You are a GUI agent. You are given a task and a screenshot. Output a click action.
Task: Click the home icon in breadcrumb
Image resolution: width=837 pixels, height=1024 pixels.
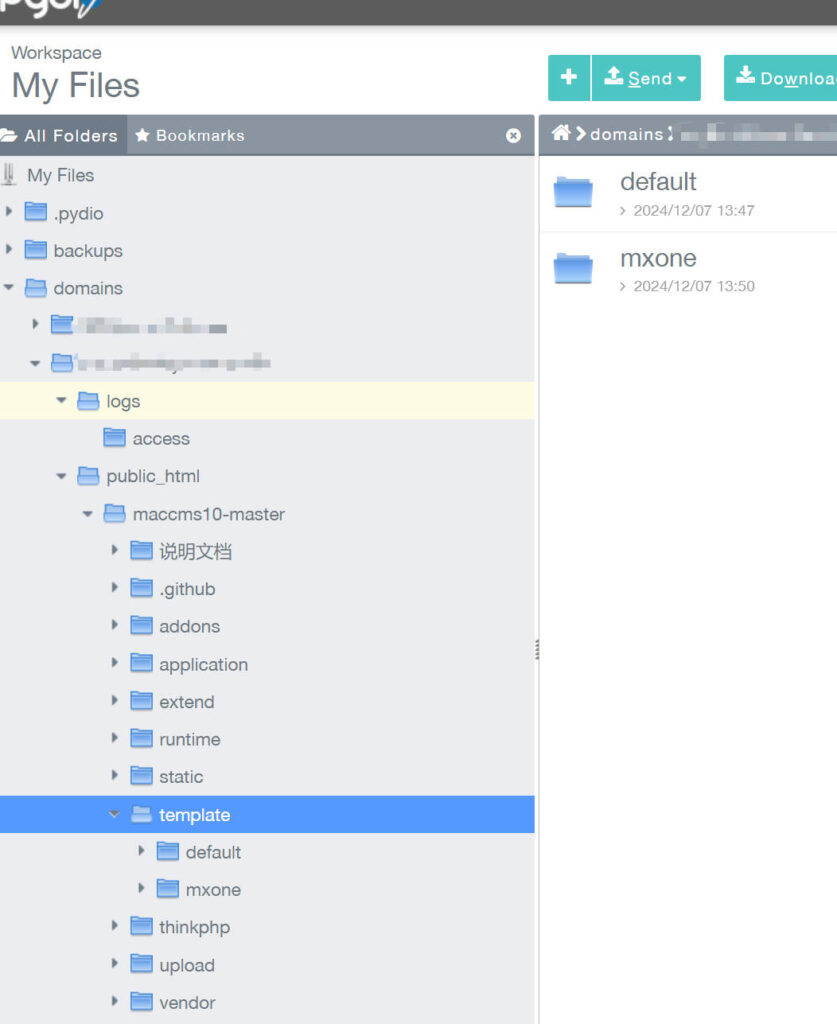[560, 133]
